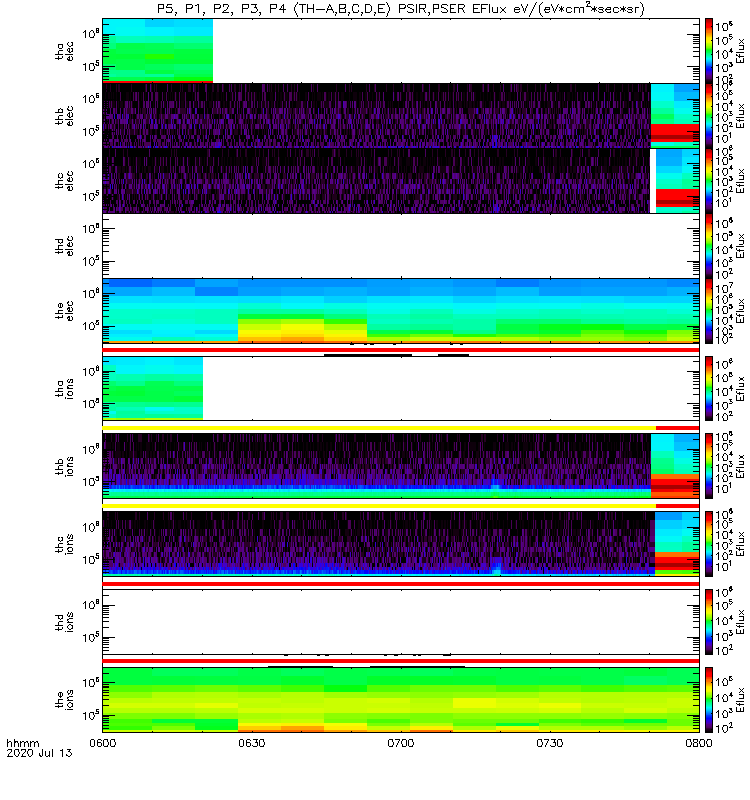
Task: Click the 'thd elec' axis label
Action: (64, 245)
